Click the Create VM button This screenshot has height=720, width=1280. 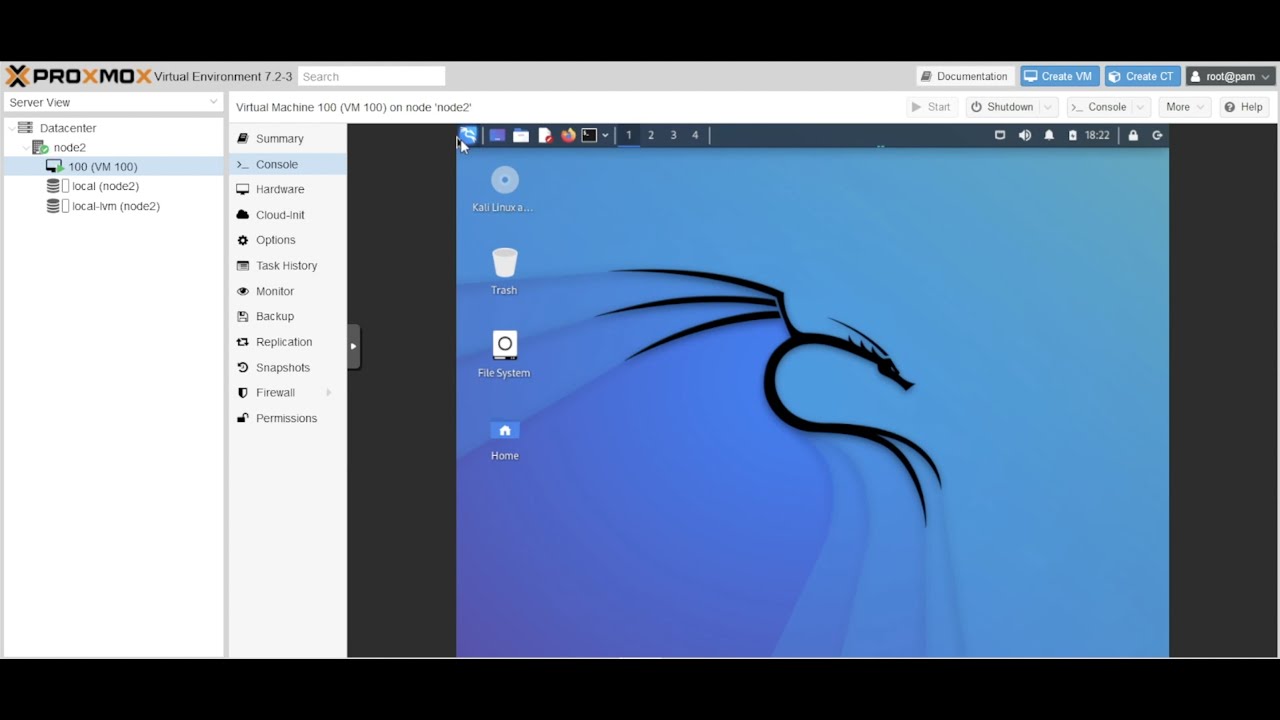point(1059,76)
